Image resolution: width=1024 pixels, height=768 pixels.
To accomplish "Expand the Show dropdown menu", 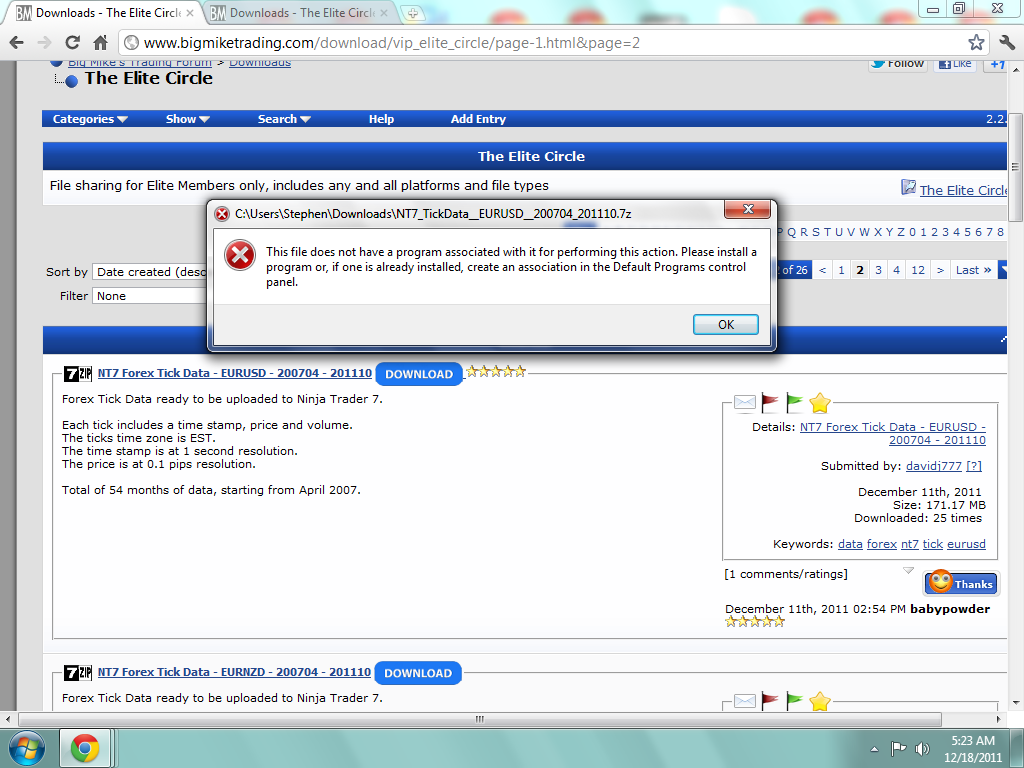I will (187, 119).
